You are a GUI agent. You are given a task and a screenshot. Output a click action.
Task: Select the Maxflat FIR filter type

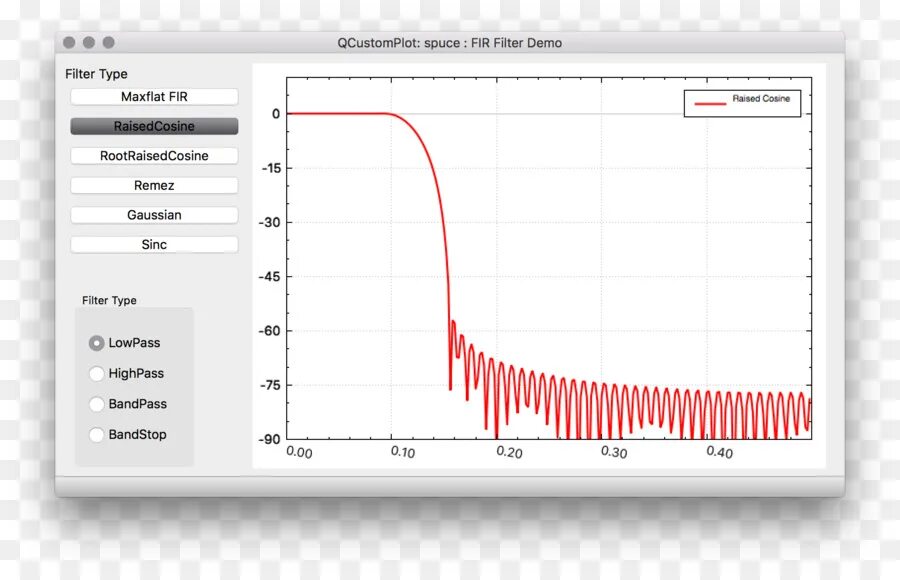pyautogui.click(x=153, y=96)
